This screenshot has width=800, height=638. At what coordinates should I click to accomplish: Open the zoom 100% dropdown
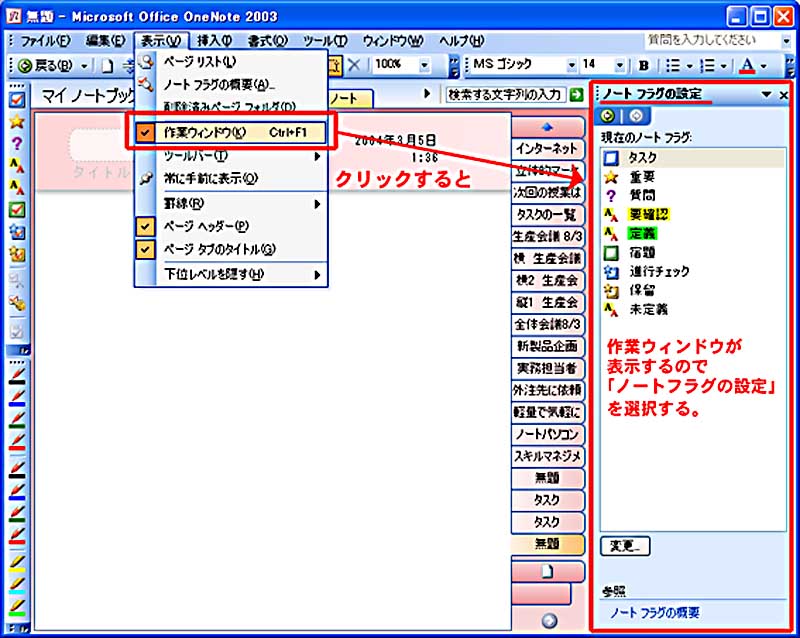click(x=424, y=65)
